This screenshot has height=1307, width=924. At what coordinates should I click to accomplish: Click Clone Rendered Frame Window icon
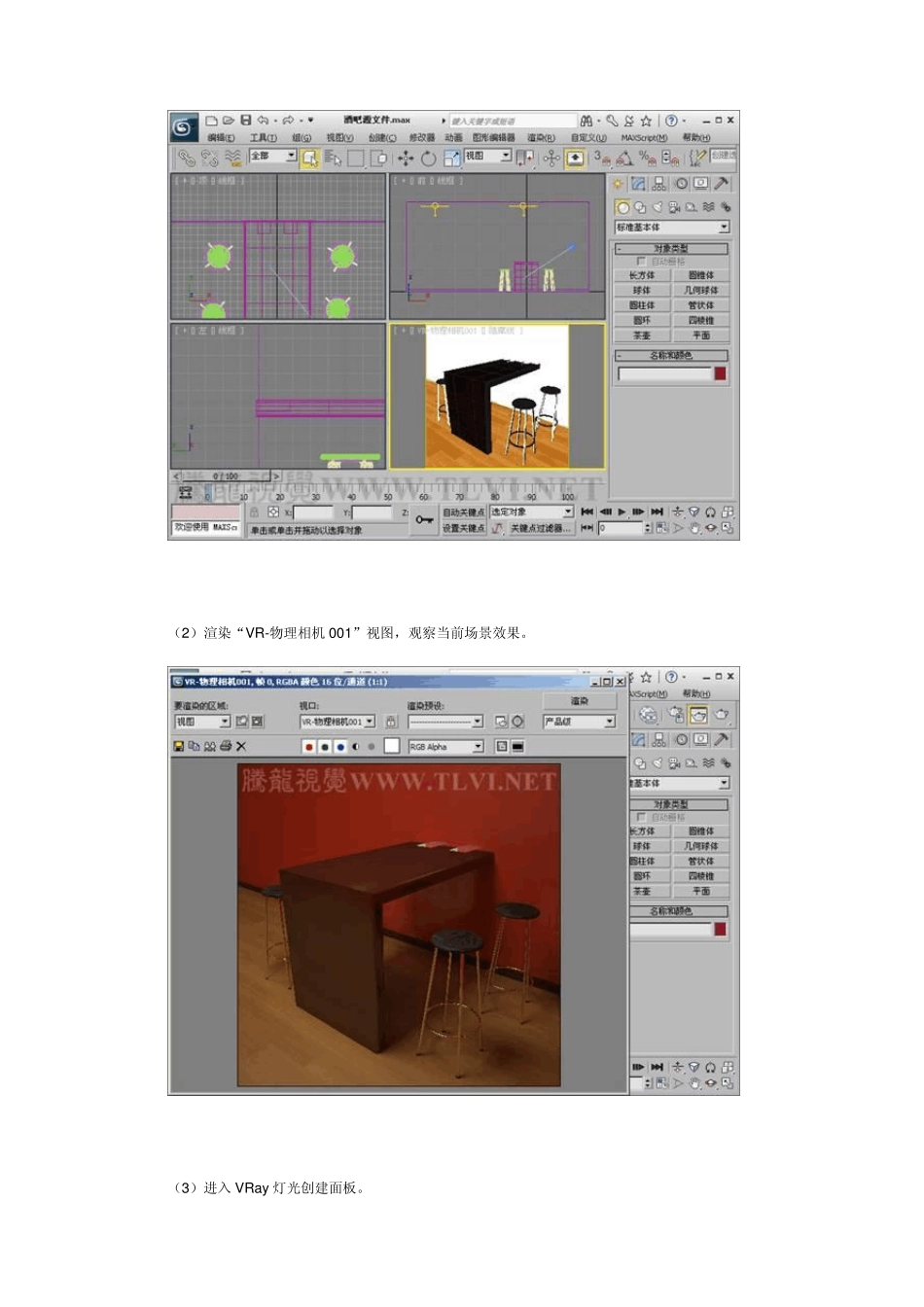pyautogui.click(x=209, y=746)
